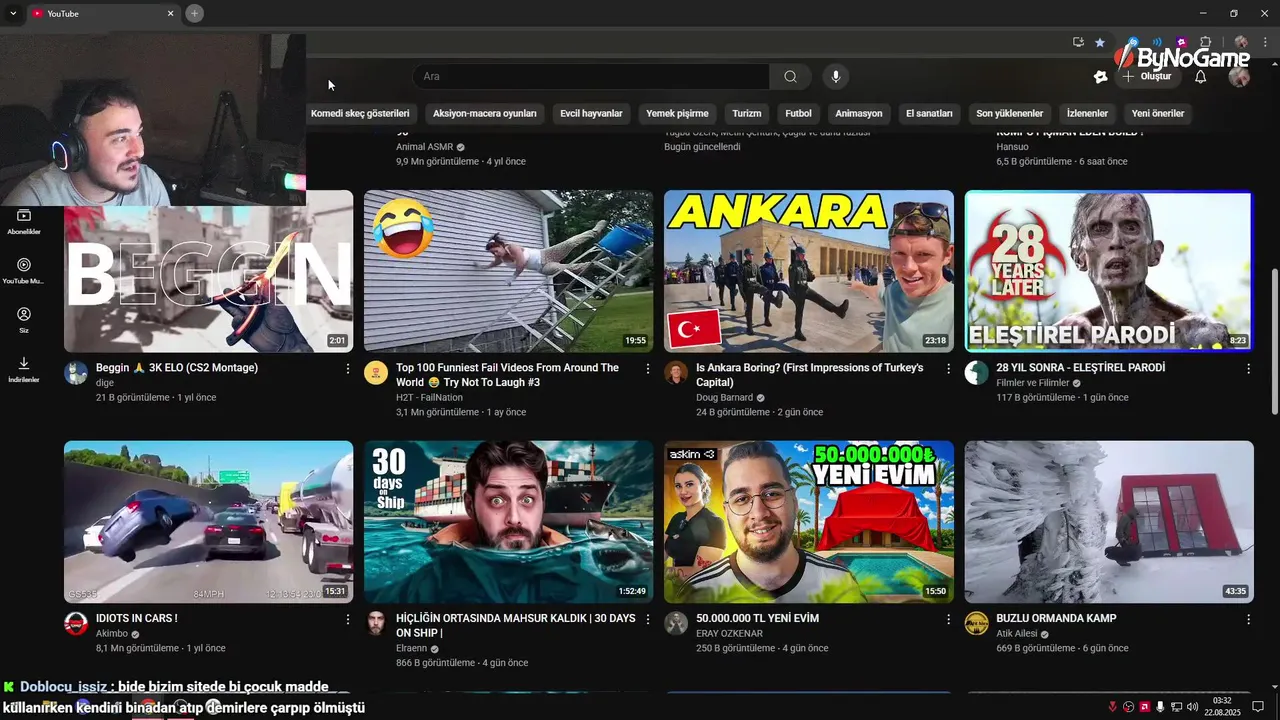The height and width of the screenshot is (720, 1280).
Task: Open BUZLU ORMANDA KAMP thumbnail
Action: click(x=1109, y=522)
